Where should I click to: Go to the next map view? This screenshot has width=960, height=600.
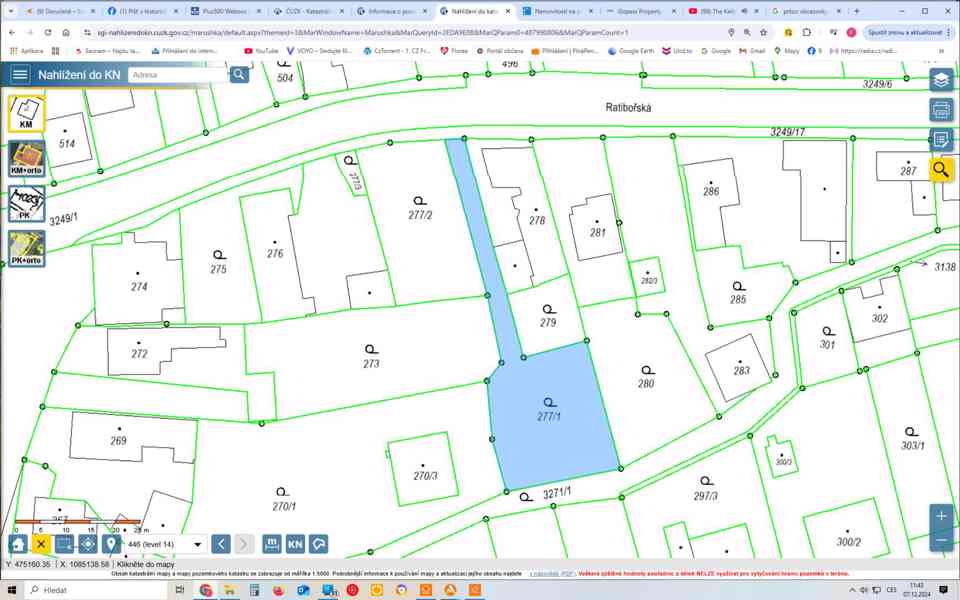(244, 544)
